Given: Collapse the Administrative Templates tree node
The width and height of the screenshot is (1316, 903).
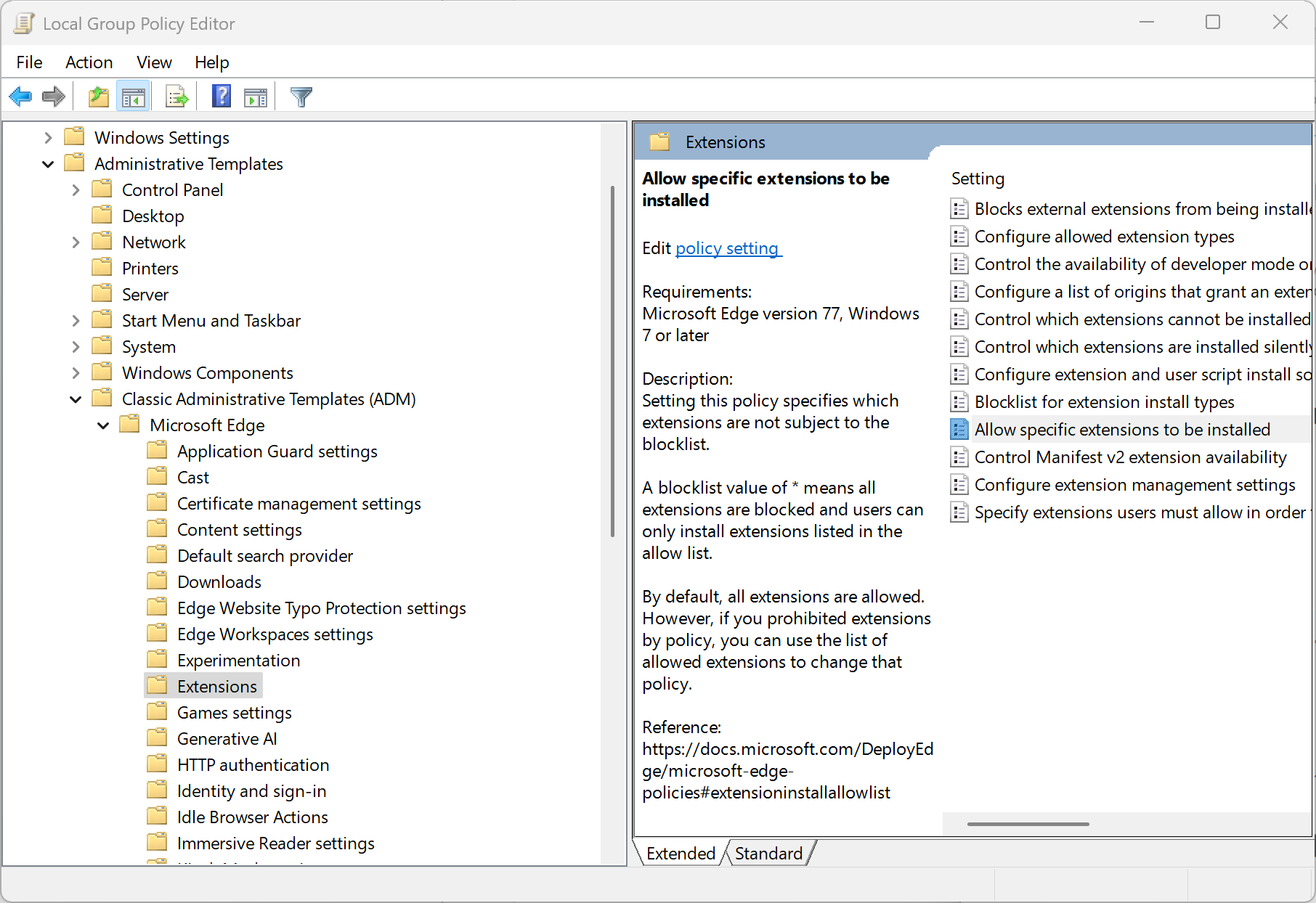Looking at the screenshot, I should pyautogui.click(x=48, y=164).
